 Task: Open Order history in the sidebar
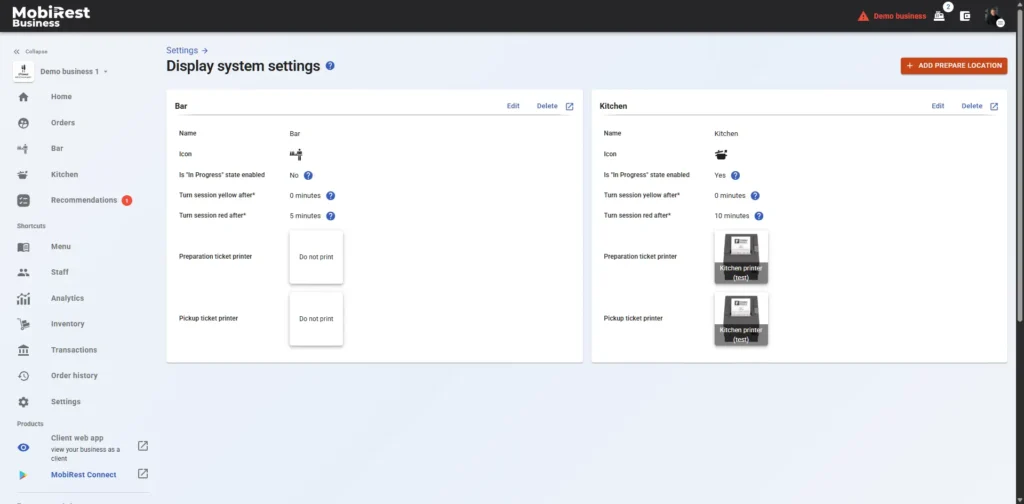74,376
